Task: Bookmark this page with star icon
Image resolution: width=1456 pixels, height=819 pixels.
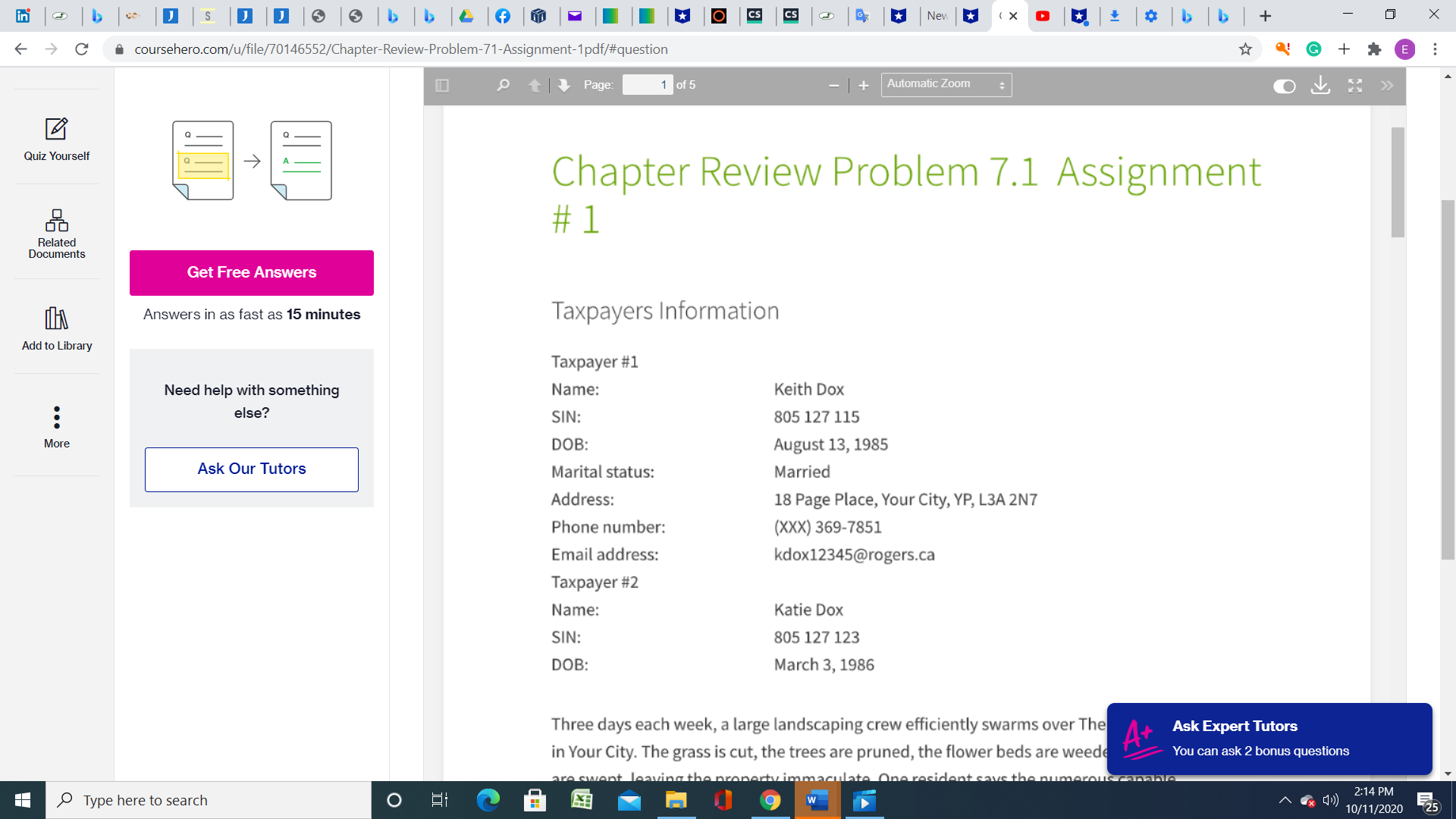Action: click(x=1245, y=49)
